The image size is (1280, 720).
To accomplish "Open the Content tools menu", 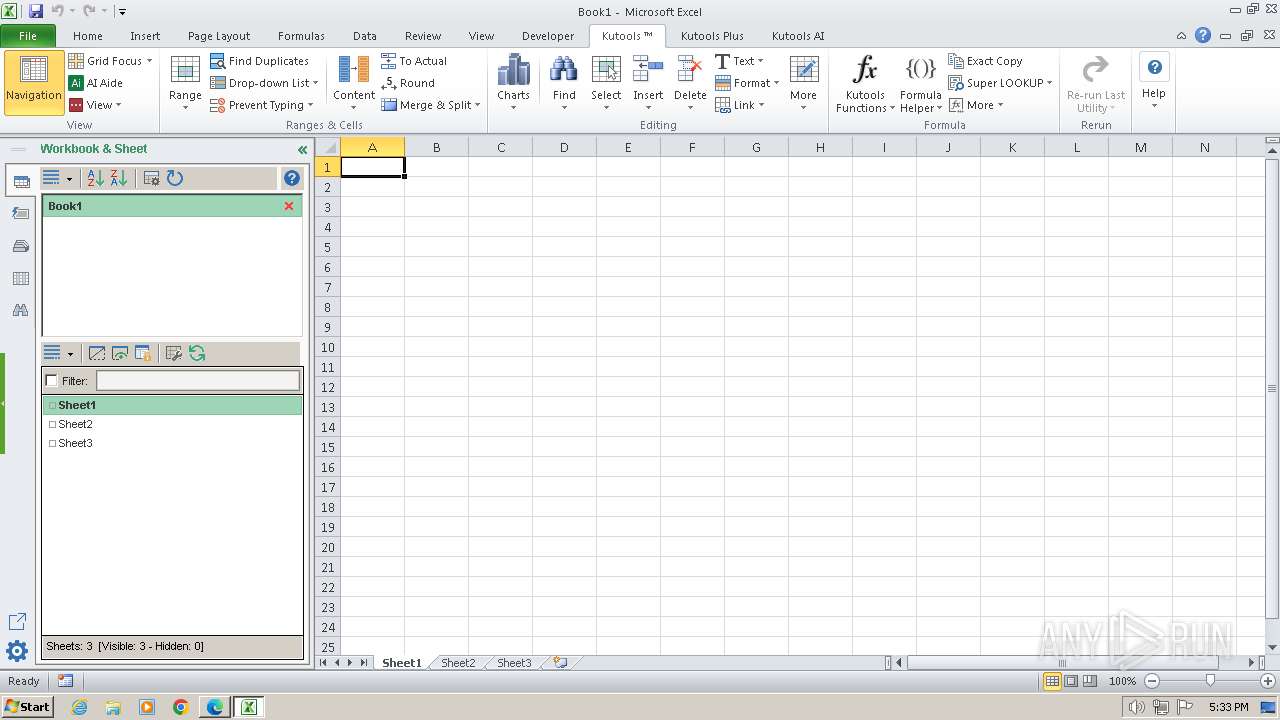I will point(354,82).
